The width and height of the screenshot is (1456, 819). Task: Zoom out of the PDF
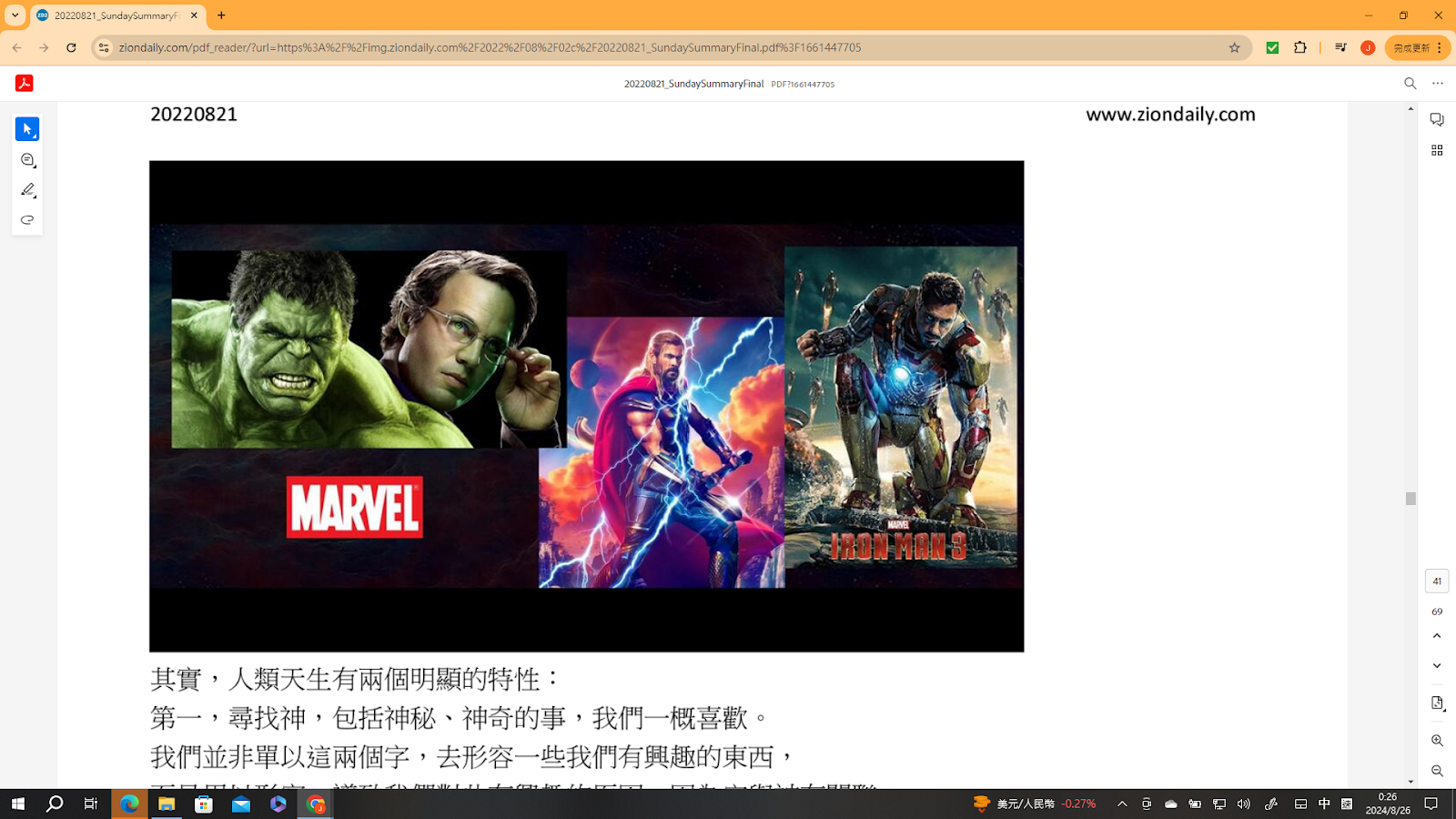coord(1437,771)
